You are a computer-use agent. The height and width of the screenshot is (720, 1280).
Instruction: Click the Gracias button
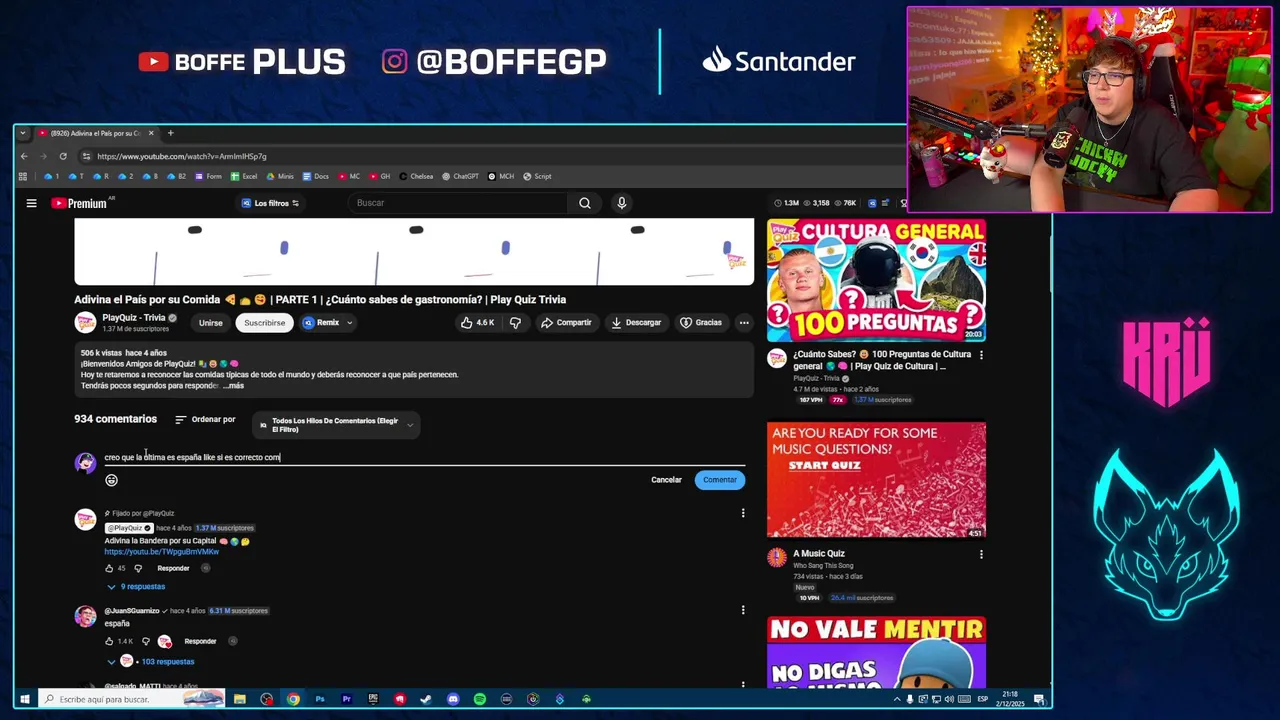(x=701, y=323)
